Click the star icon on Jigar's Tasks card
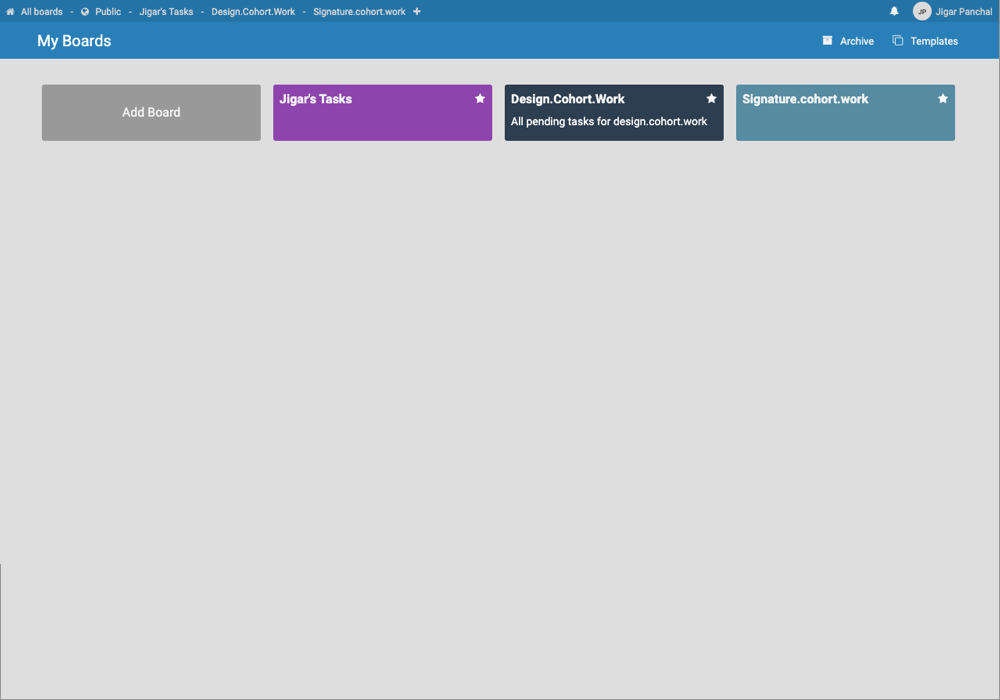 480,98
